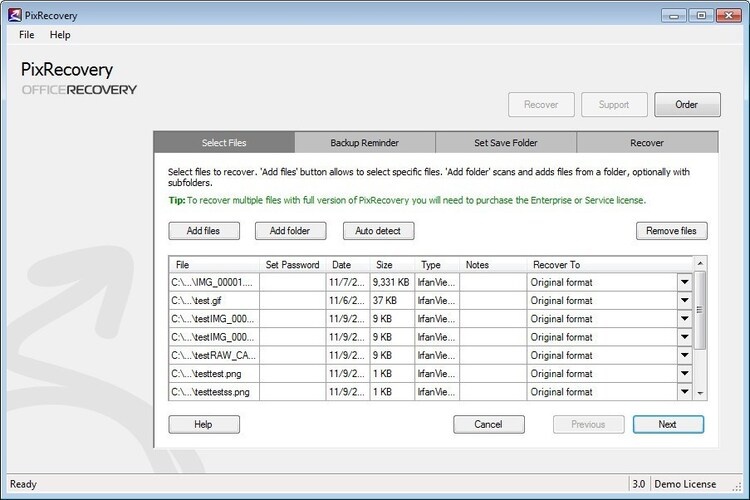Expand Recover To dropdown for testRAW_CA file

point(685,355)
